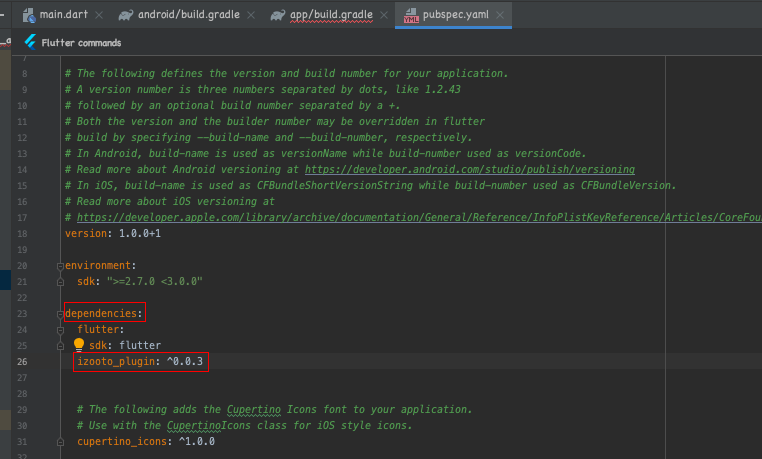Click the environment: key
This screenshot has height=459, width=762.
pyautogui.click(x=101, y=266)
